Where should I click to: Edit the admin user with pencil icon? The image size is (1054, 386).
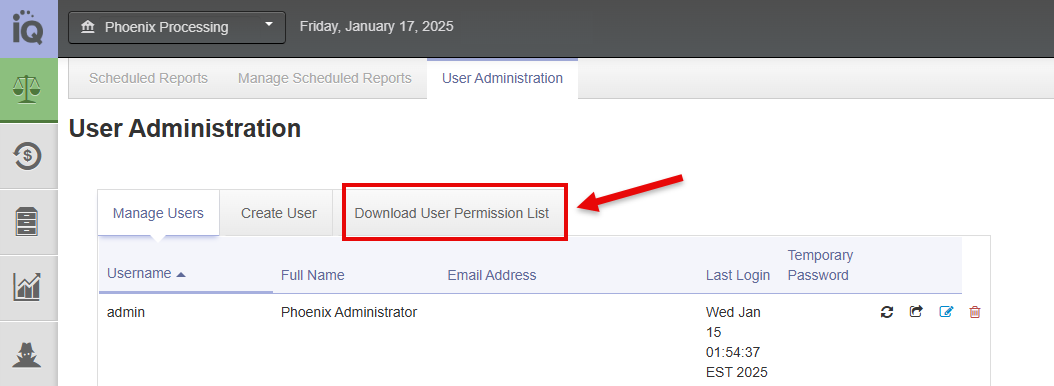tap(946, 312)
